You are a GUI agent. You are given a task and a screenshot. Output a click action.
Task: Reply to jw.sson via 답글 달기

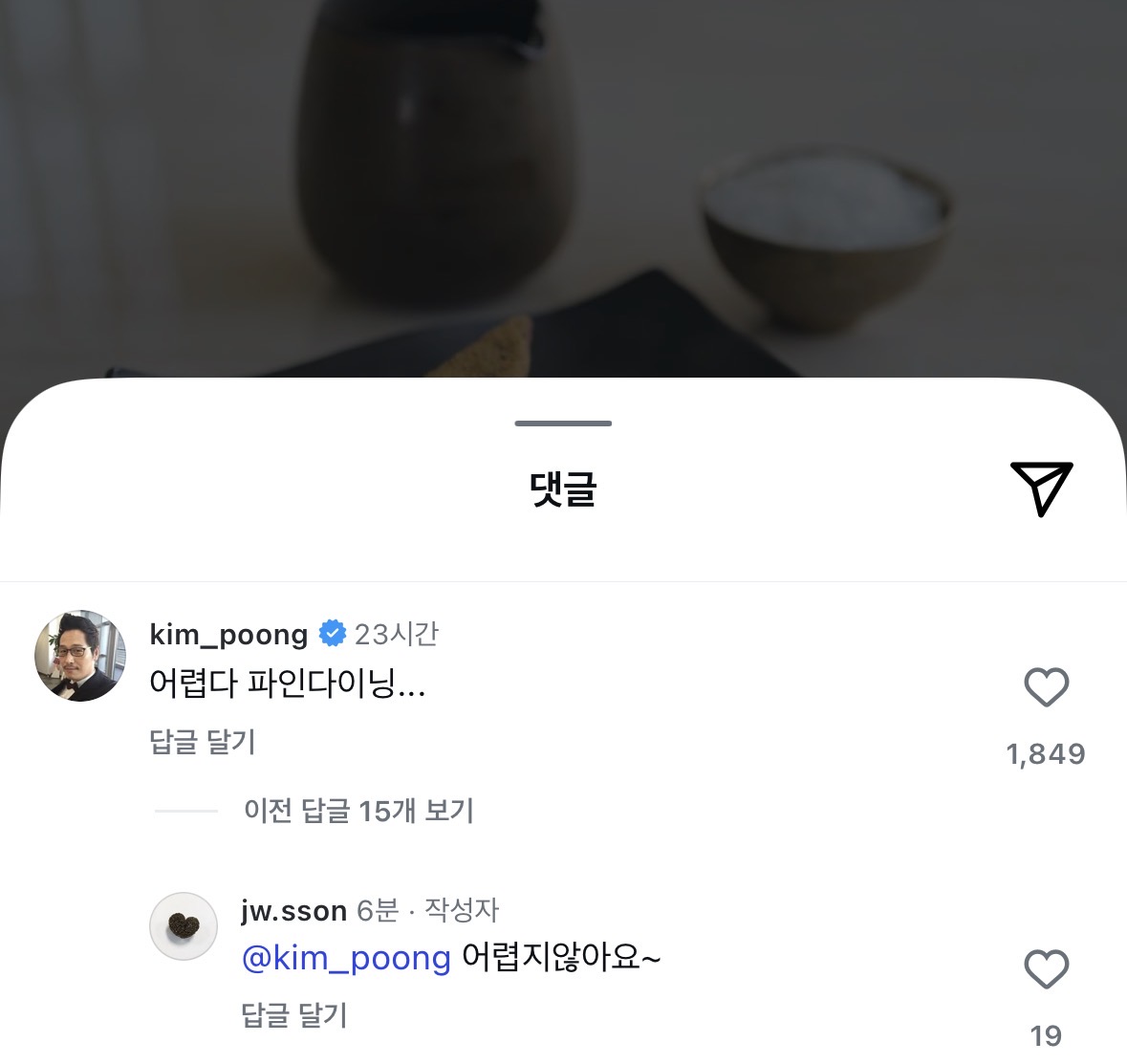click(294, 1014)
